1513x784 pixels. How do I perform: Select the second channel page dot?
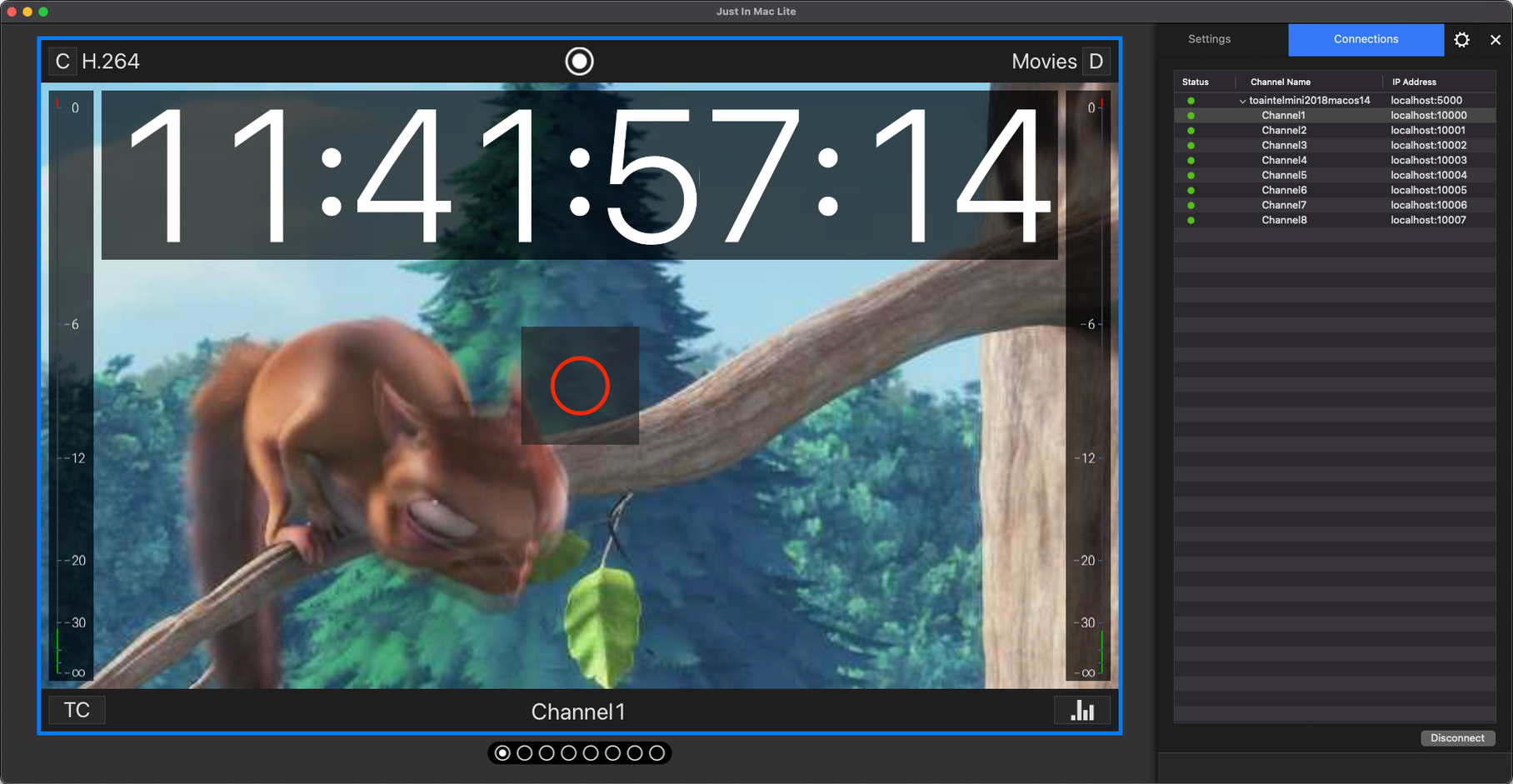click(525, 753)
